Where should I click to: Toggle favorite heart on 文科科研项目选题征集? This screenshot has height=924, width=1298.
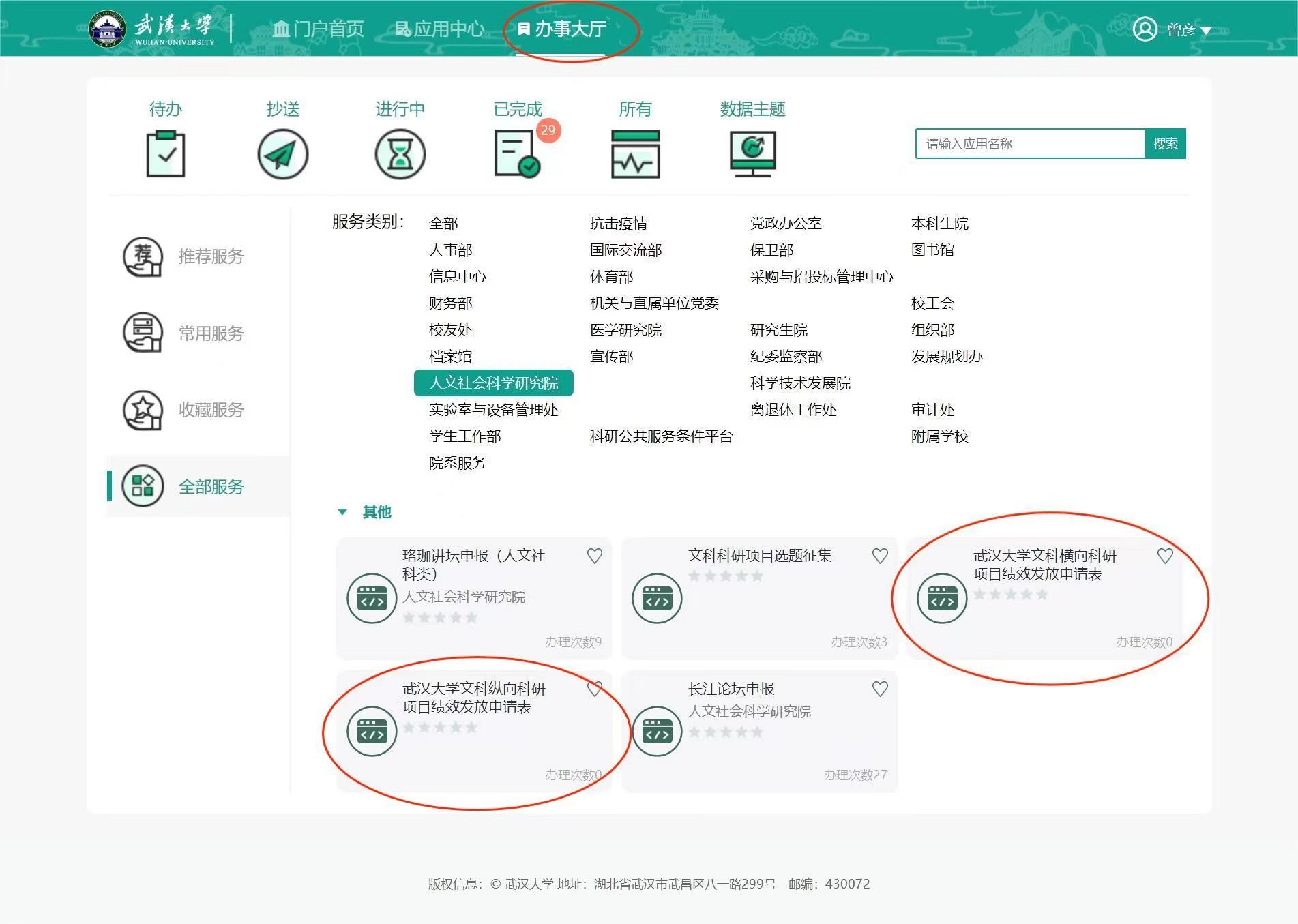click(x=880, y=556)
